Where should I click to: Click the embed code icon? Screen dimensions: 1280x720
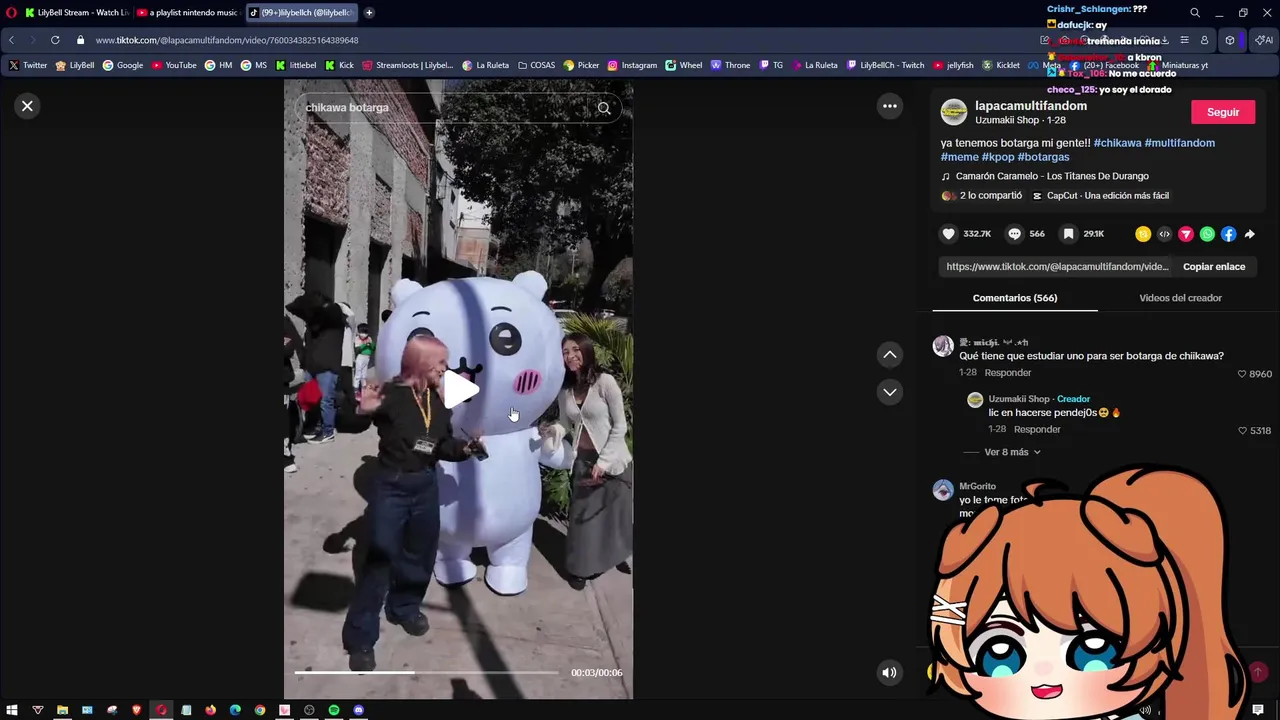(x=1164, y=234)
